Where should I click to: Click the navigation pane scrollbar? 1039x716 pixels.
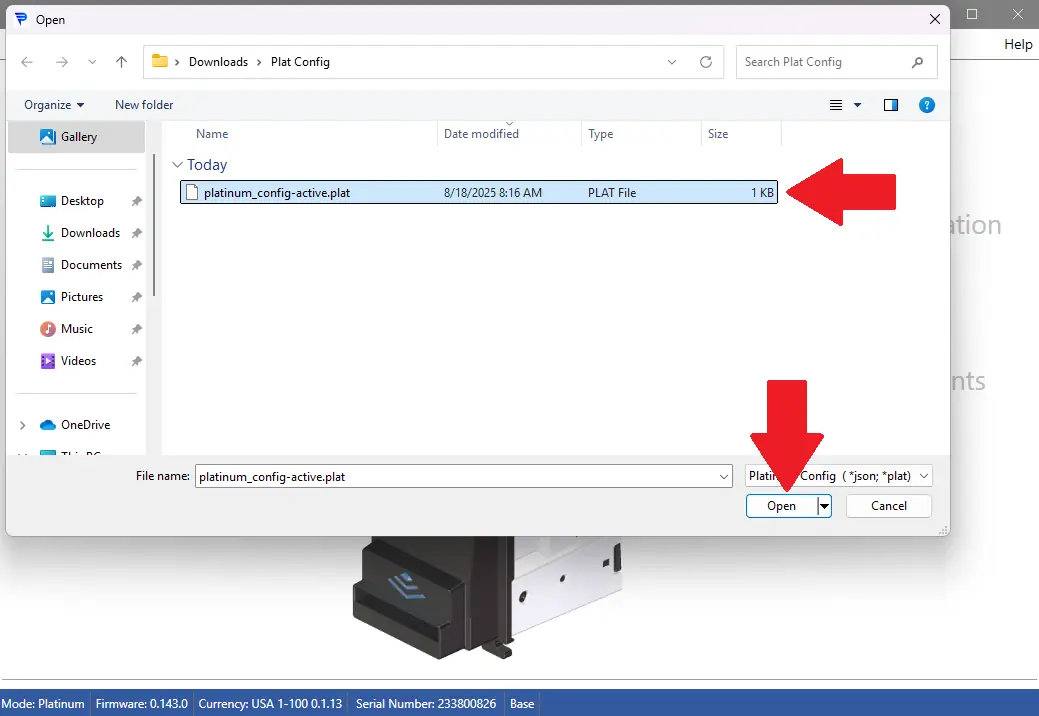click(x=154, y=225)
